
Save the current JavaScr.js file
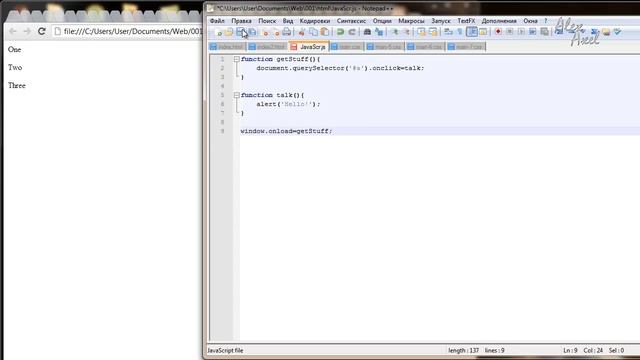[x=240, y=32]
